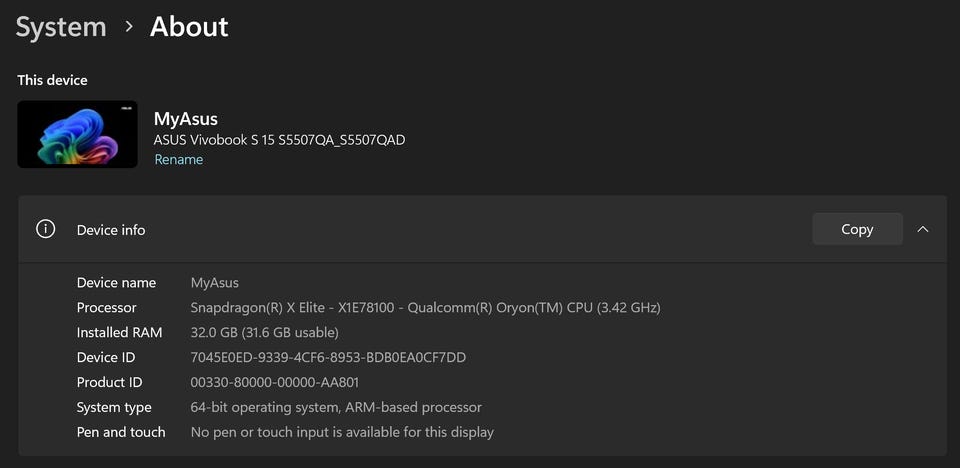
Task: Copy the device info
Action: click(857, 229)
